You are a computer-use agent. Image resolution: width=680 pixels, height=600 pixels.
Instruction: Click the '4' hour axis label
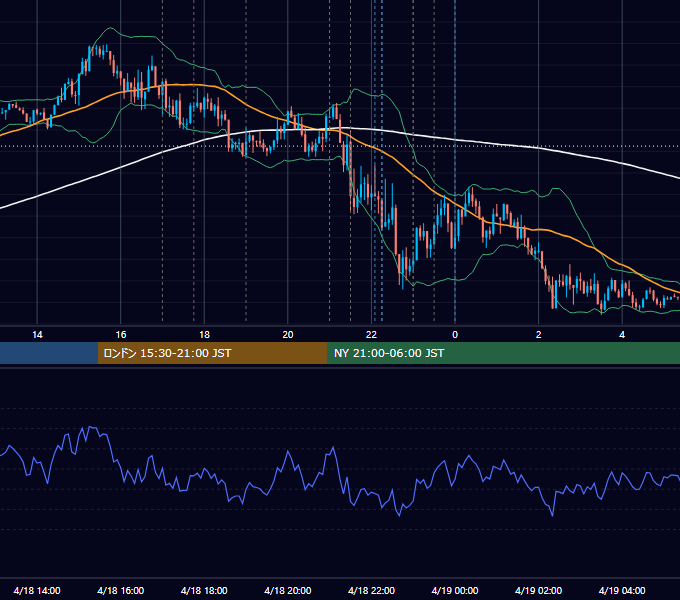622,335
